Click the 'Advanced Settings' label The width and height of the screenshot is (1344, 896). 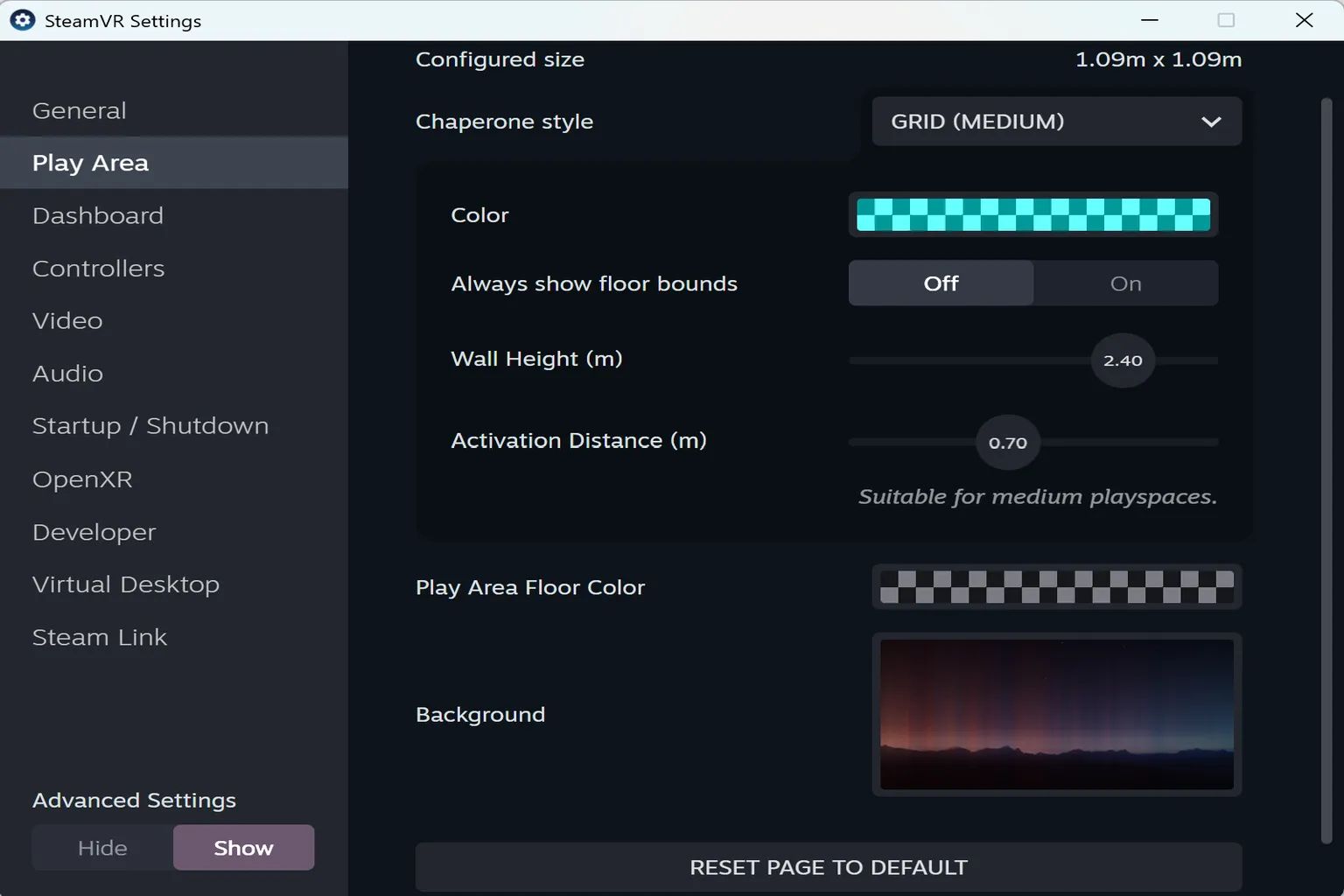(x=134, y=801)
